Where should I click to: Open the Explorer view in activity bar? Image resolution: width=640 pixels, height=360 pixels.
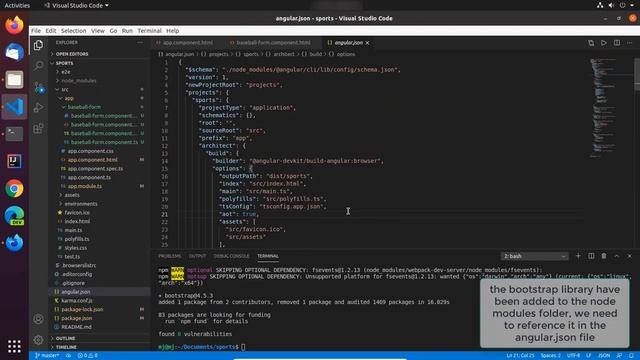[38, 45]
